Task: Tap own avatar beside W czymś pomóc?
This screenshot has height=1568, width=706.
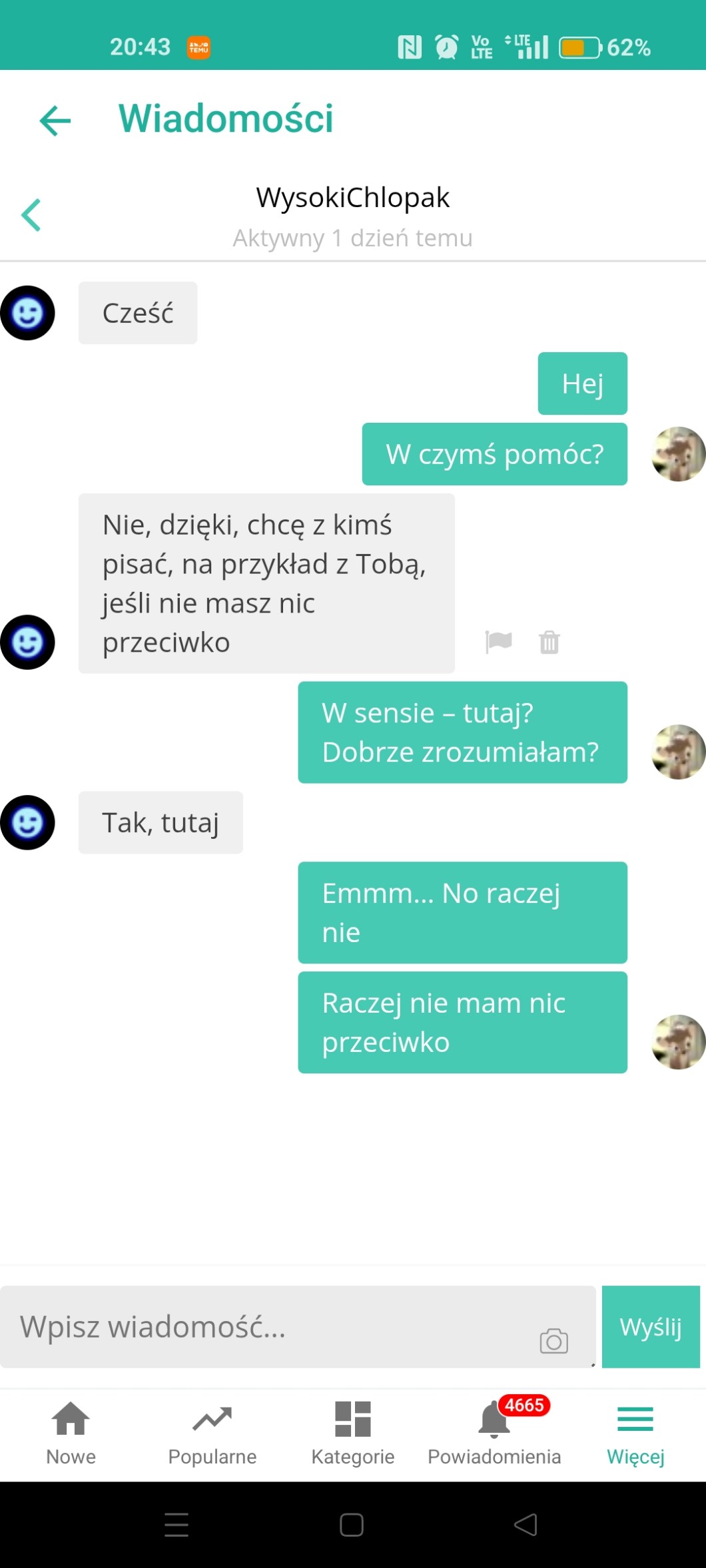Action: (x=678, y=454)
